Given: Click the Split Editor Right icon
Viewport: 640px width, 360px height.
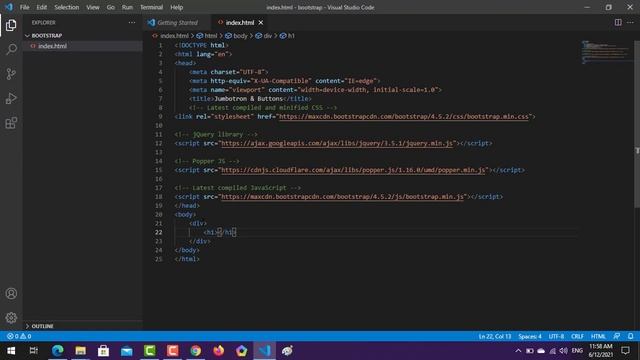Looking at the screenshot, I should pos(618,22).
